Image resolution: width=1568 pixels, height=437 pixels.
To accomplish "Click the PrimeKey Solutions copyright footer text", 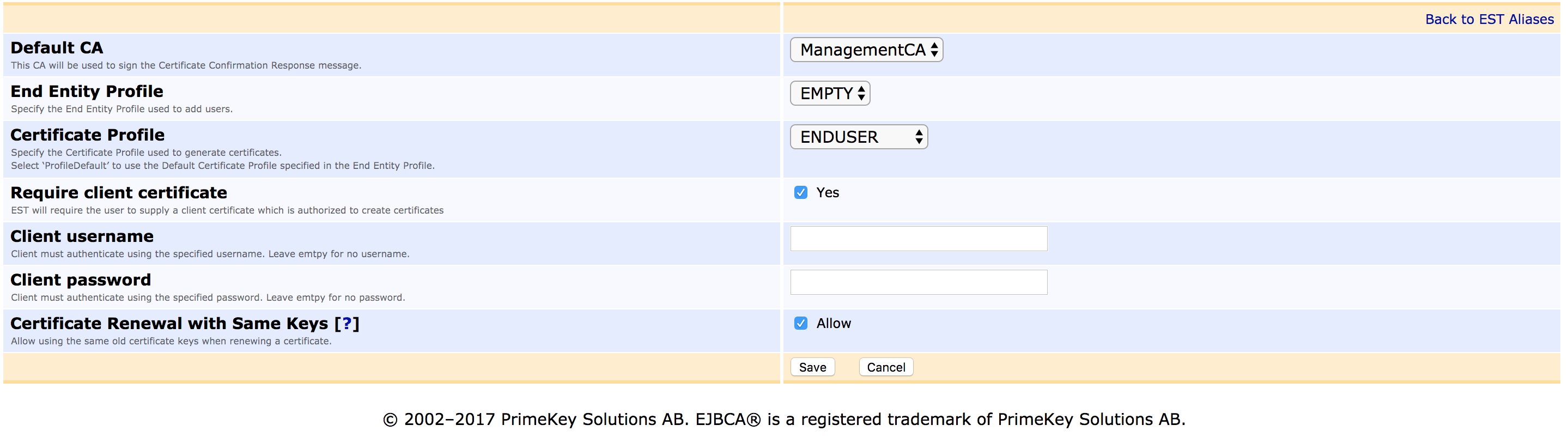I will 783,420.
